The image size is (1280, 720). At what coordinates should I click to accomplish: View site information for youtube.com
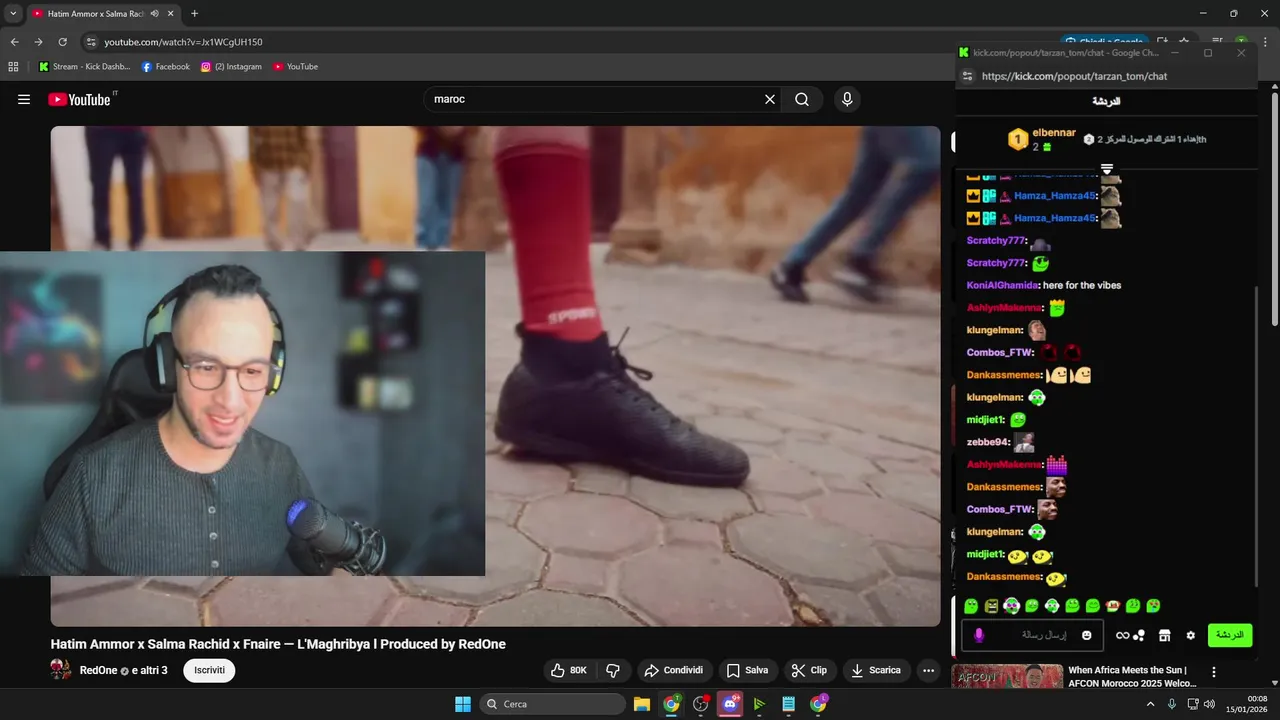(91, 42)
